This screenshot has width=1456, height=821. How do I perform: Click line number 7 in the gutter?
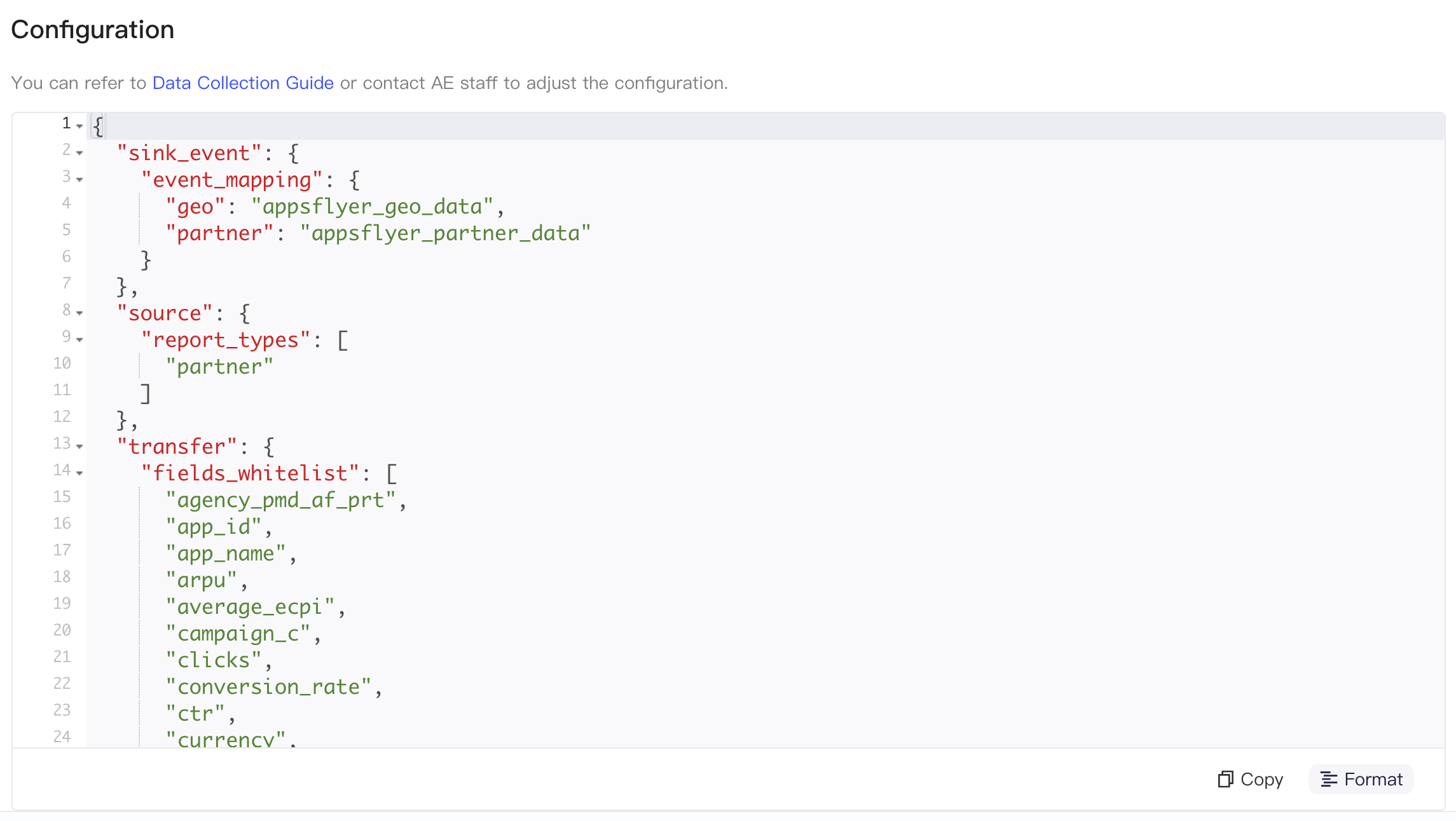coord(66,283)
